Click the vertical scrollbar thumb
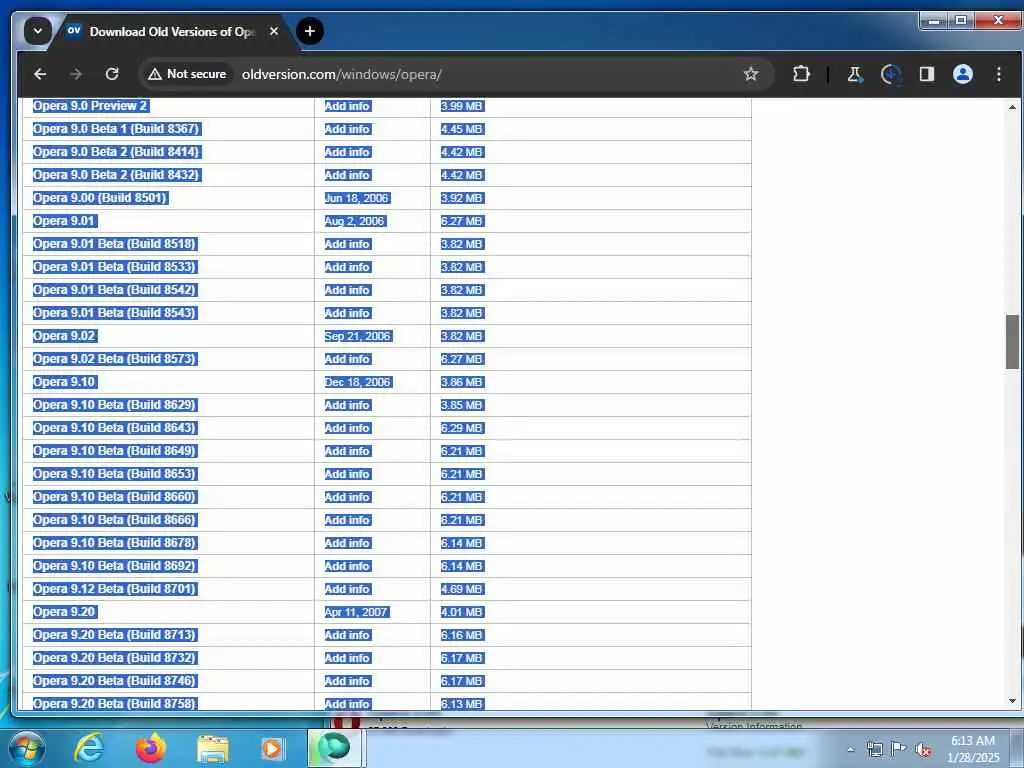This screenshot has width=1024, height=768. 1012,342
